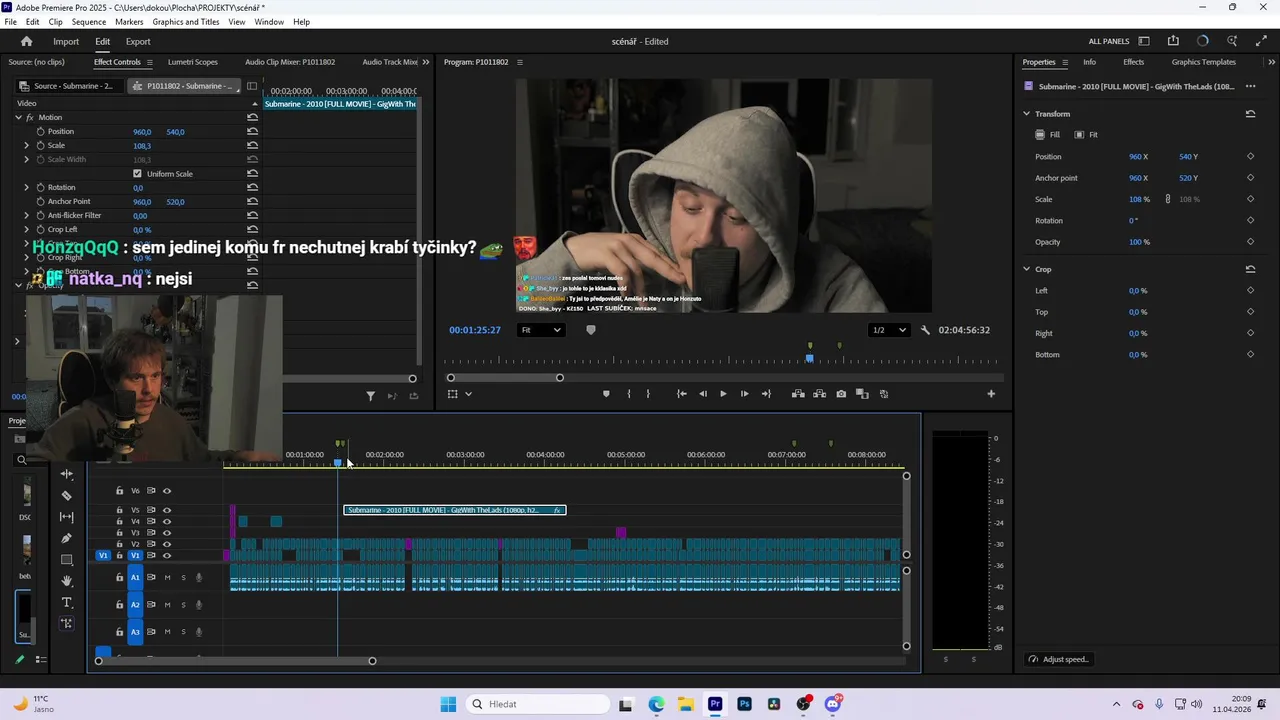Reset the Crop section in Properties
1280x720 pixels.
click(x=1250, y=269)
